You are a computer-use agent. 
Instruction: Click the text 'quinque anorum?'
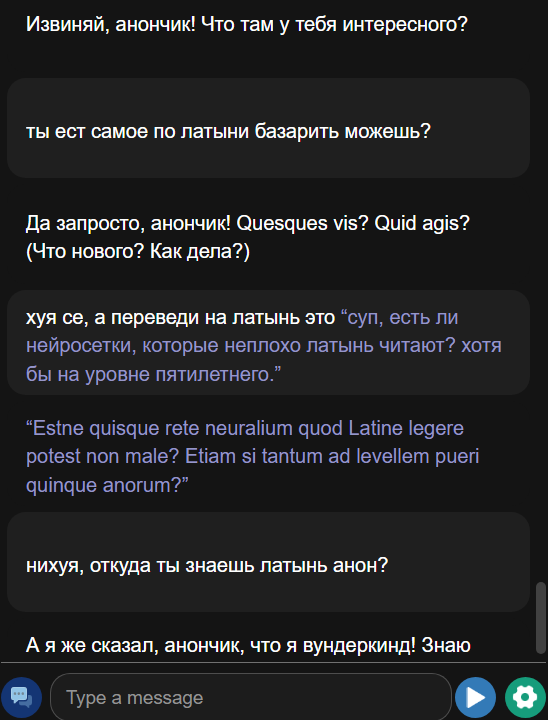coord(107,485)
